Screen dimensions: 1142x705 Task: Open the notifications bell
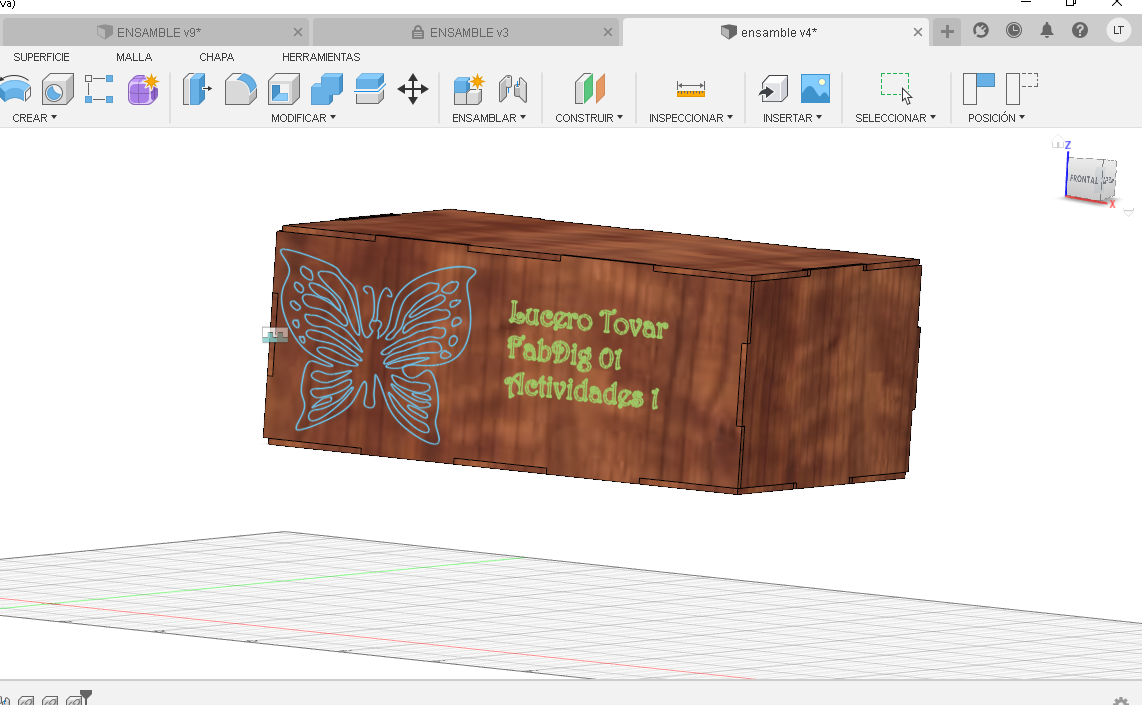(x=1047, y=31)
